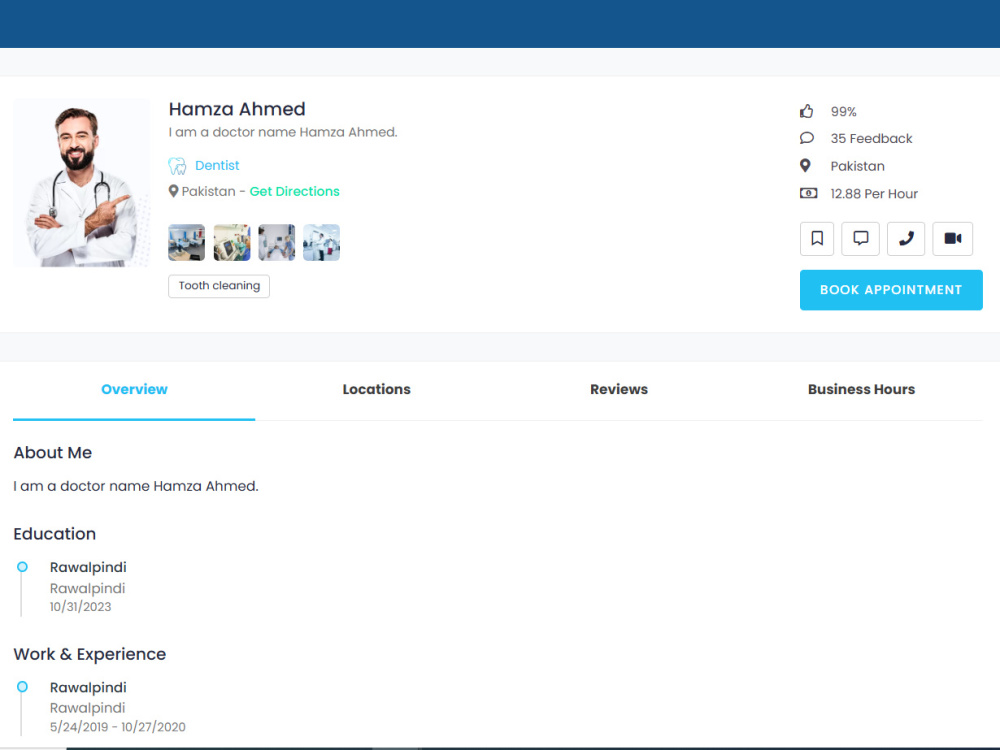Open chat via the message icon button
The image size is (1000, 750).
click(x=860, y=239)
